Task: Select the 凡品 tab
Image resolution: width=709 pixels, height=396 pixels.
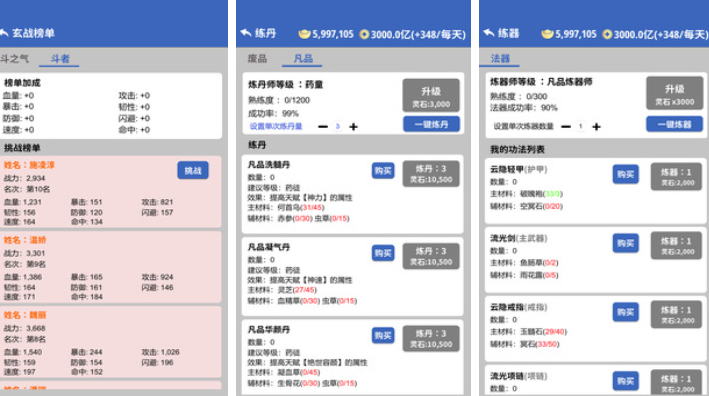Action: tap(303, 58)
